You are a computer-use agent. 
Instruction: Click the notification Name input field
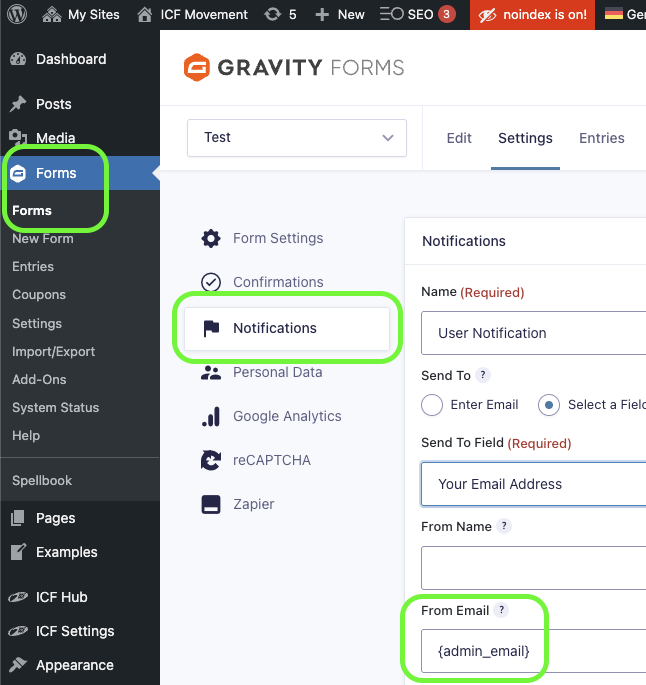click(533, 333)
